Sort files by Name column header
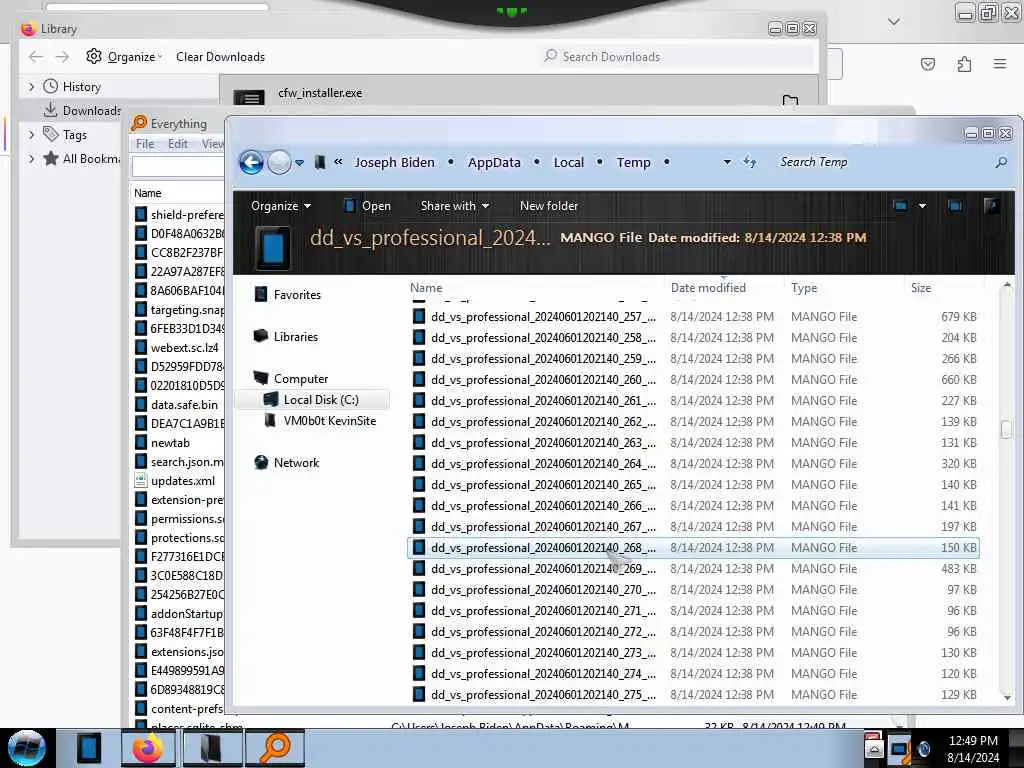 pos(426,287)
